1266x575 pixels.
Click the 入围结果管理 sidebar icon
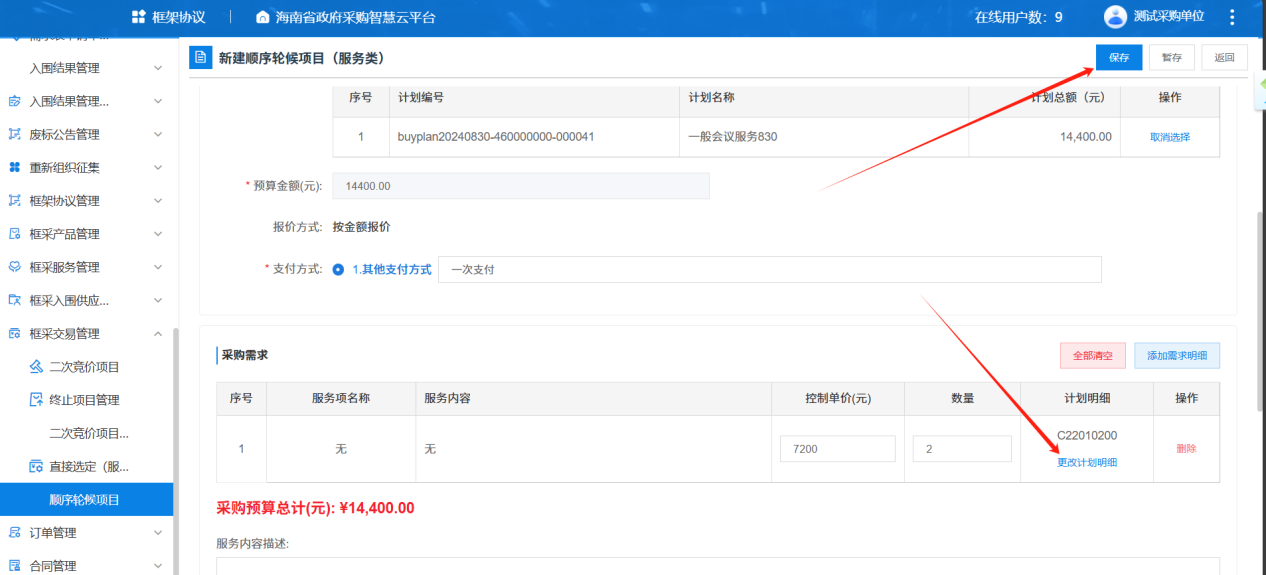15,101
